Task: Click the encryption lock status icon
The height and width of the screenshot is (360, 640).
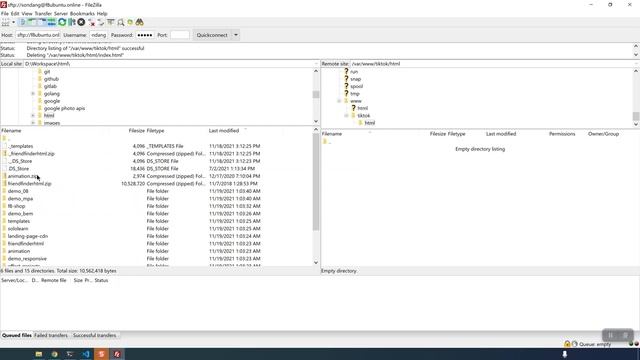Action: [567, 344]
